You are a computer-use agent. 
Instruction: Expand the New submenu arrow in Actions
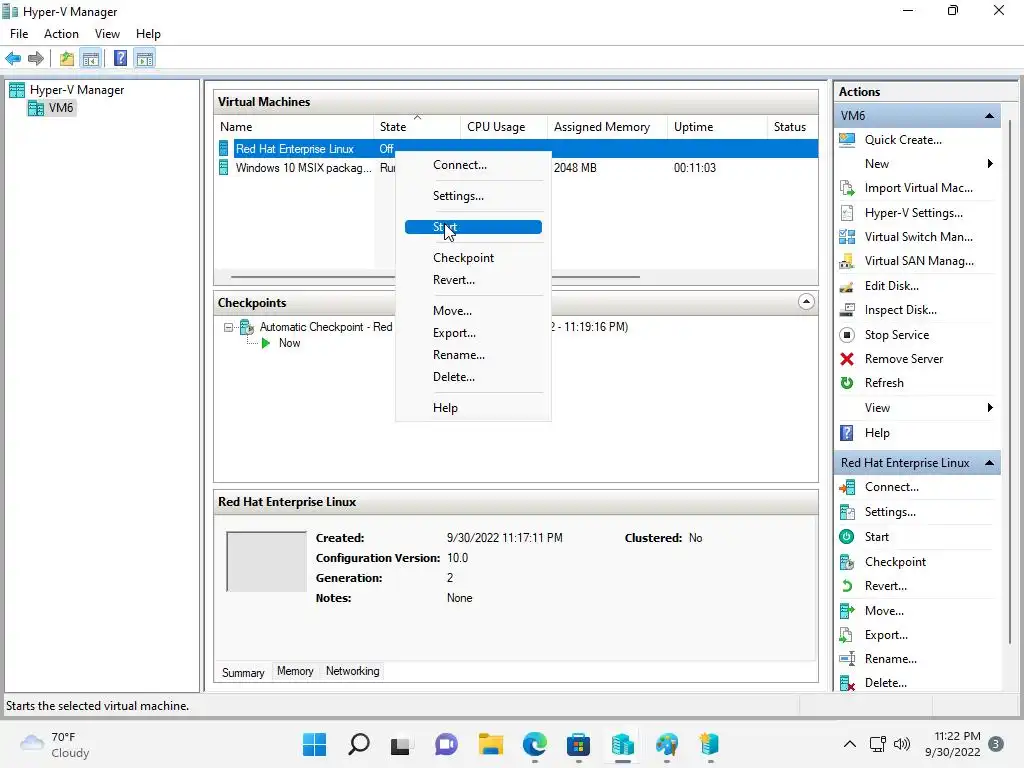(990, 164)
